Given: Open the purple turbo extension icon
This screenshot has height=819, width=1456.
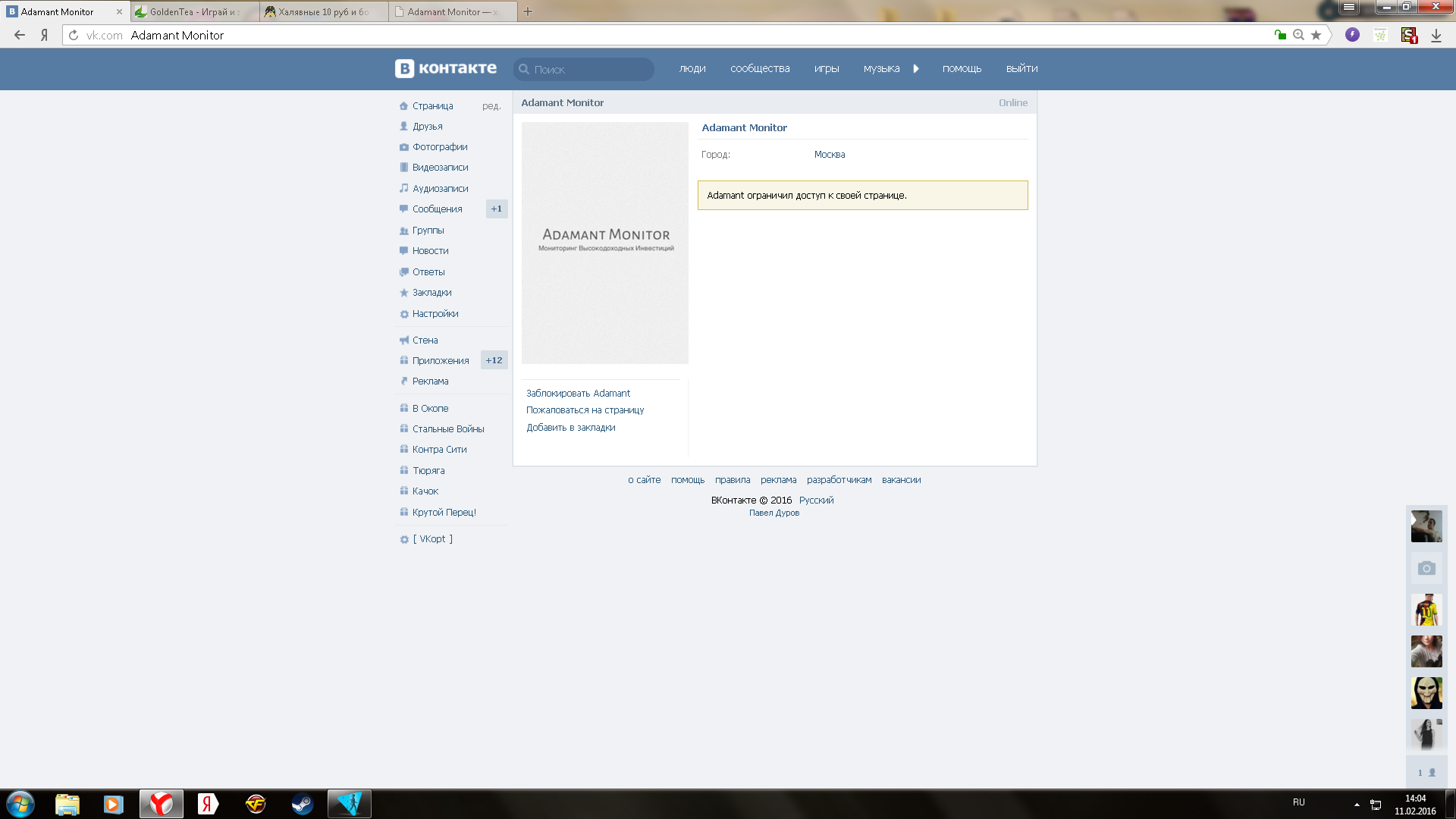Looking at the screenshot, I should [1352, 35].
